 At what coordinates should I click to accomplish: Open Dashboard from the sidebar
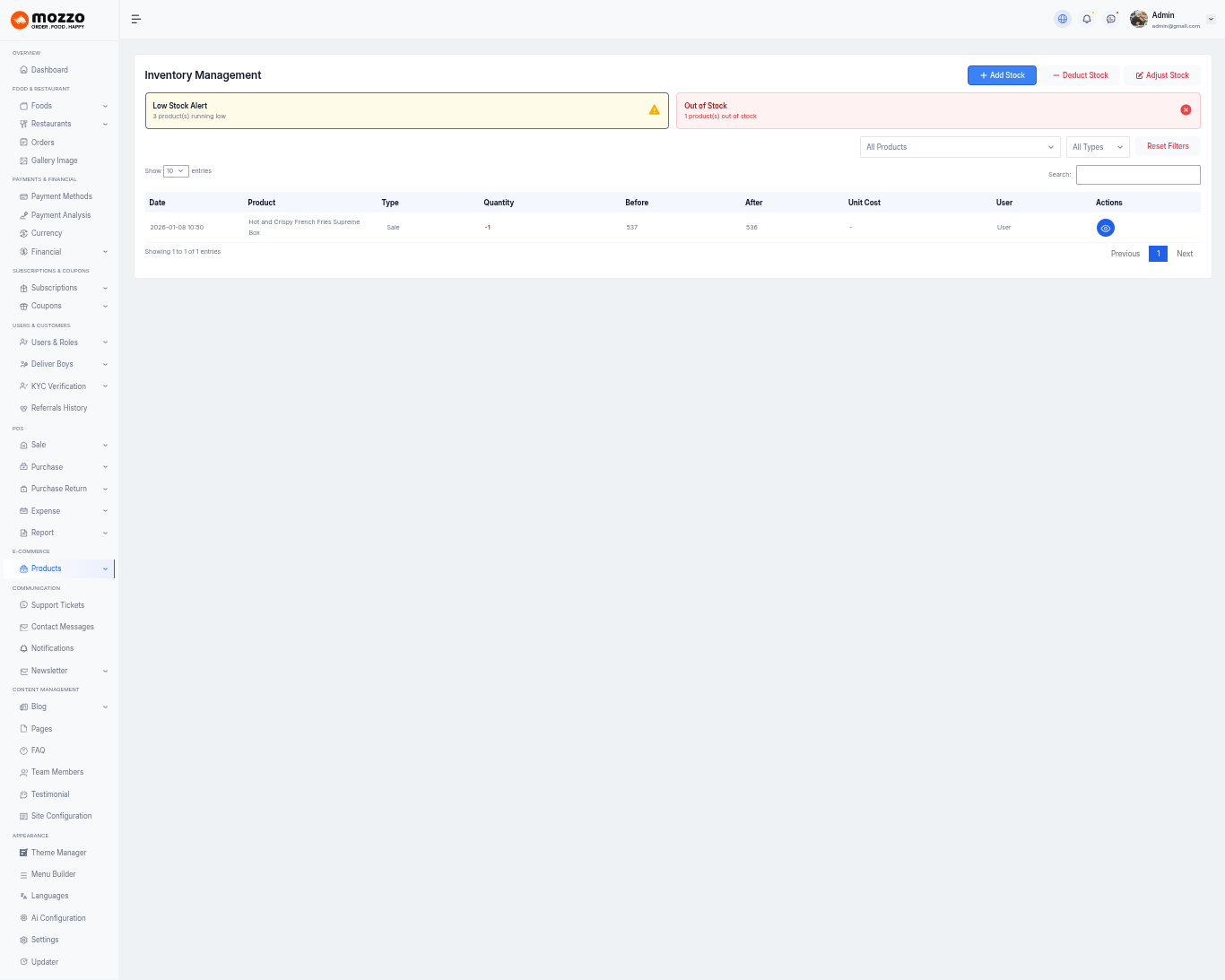coord(49,70)
